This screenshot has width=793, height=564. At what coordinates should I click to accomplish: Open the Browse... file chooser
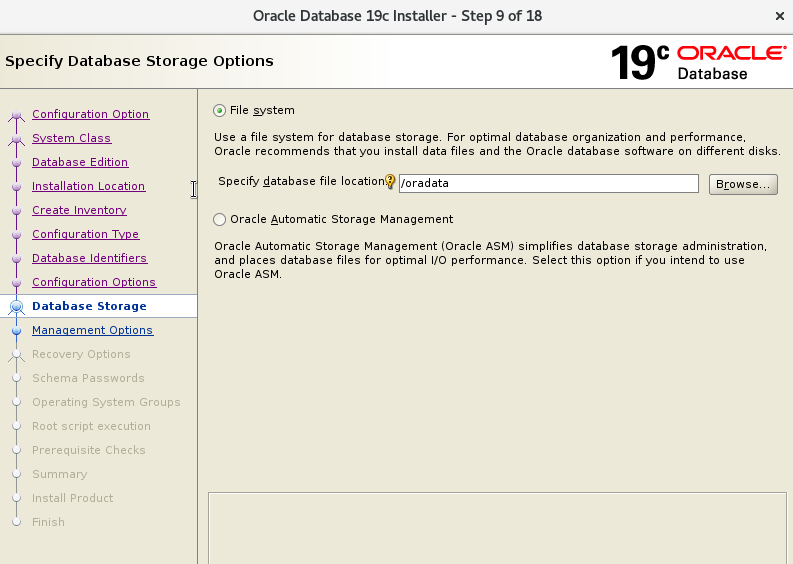coord(743,184)
